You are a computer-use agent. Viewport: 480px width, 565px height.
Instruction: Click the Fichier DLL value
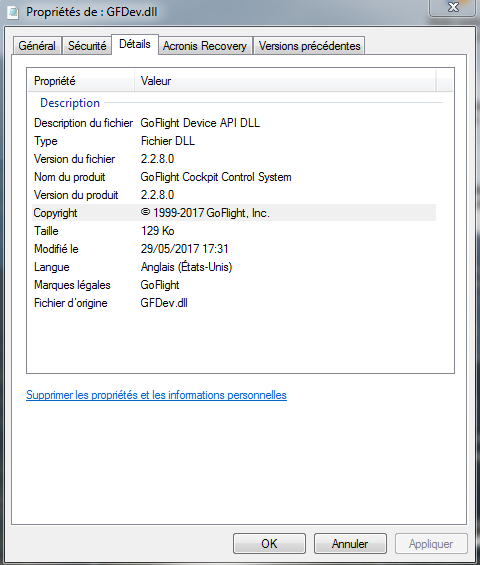point(168,141)
